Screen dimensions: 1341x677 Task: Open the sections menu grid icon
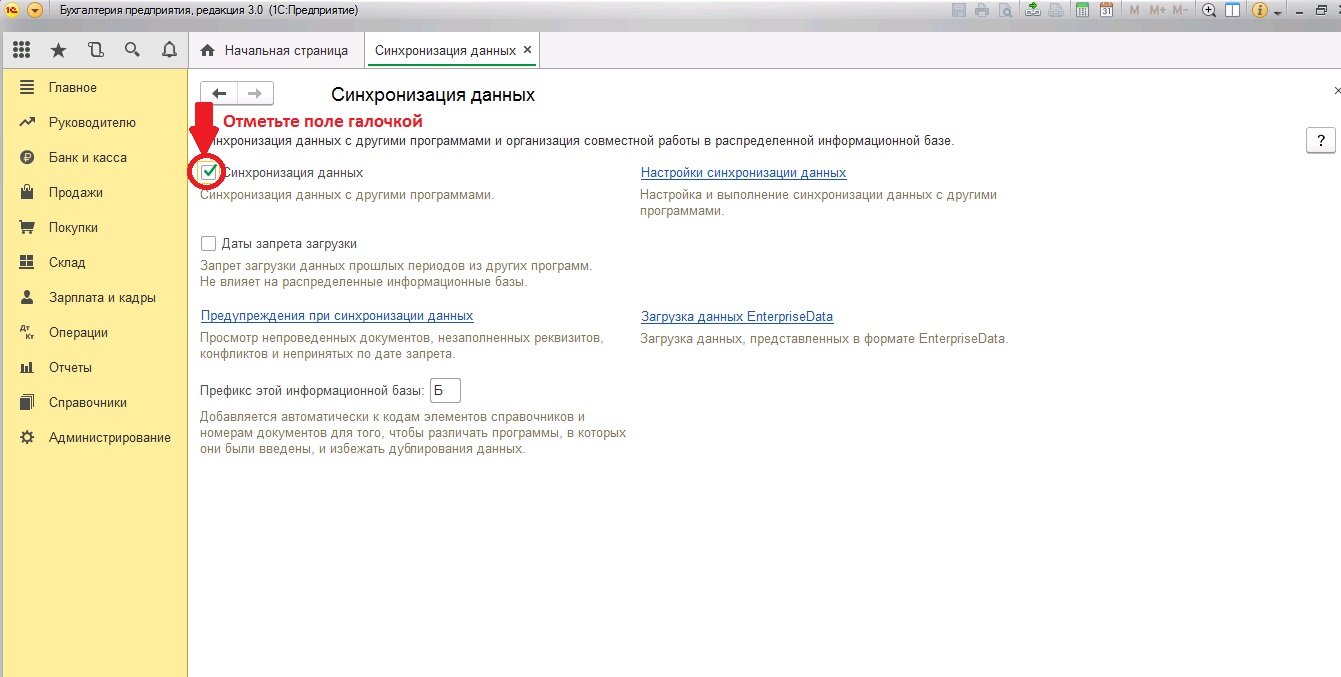(21, 50)
